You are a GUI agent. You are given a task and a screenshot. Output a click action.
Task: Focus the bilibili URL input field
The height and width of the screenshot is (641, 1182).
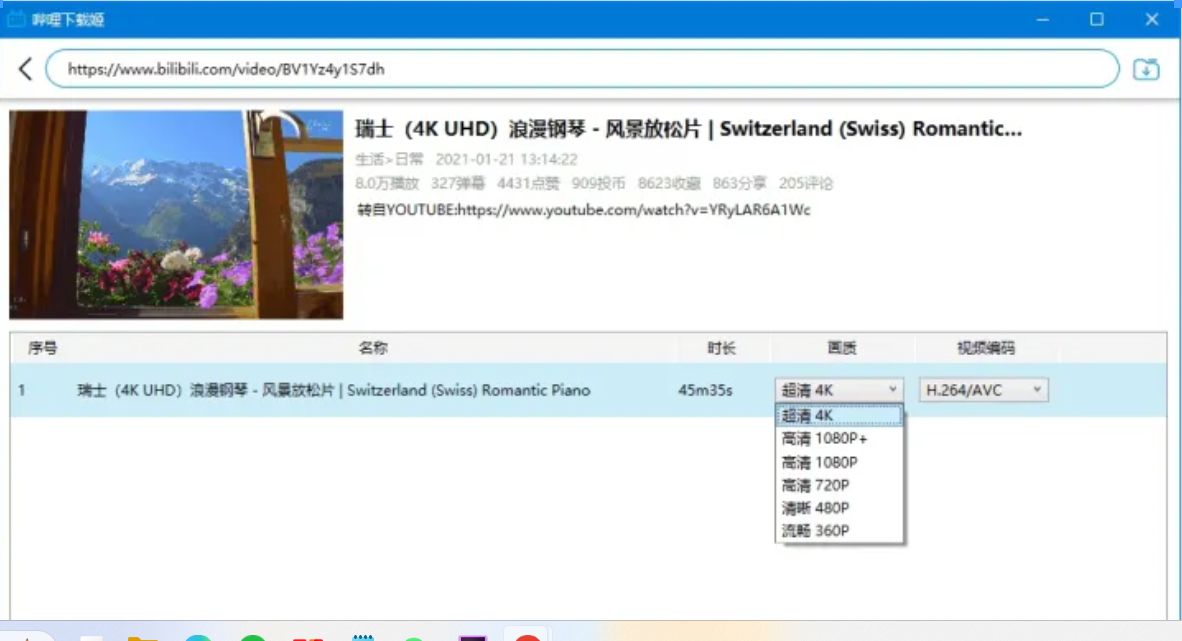pyautogui.click(x=582, y=69)
